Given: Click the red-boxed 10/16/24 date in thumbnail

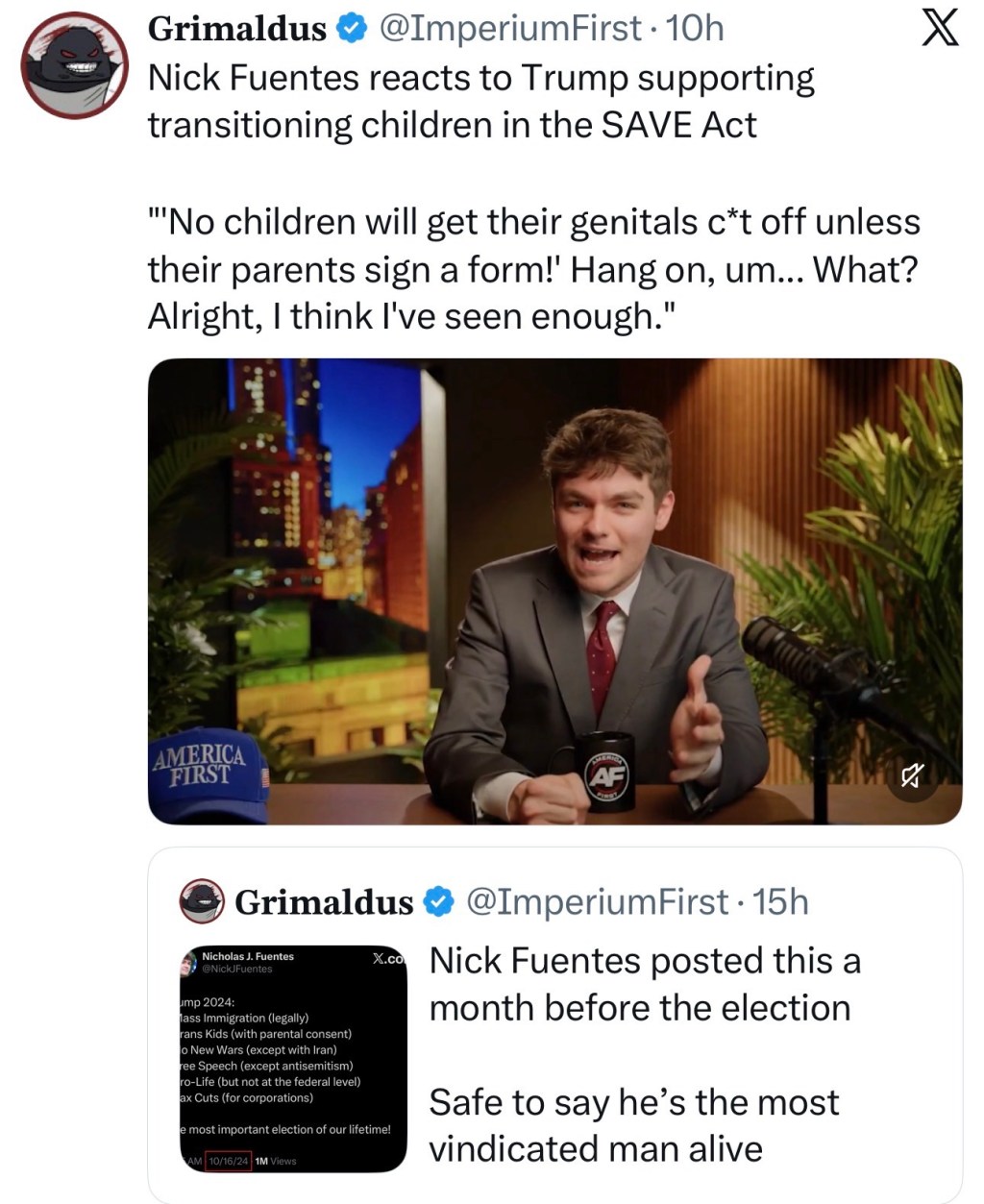Looking at the screenshot, I should (x=229, y=1161).
